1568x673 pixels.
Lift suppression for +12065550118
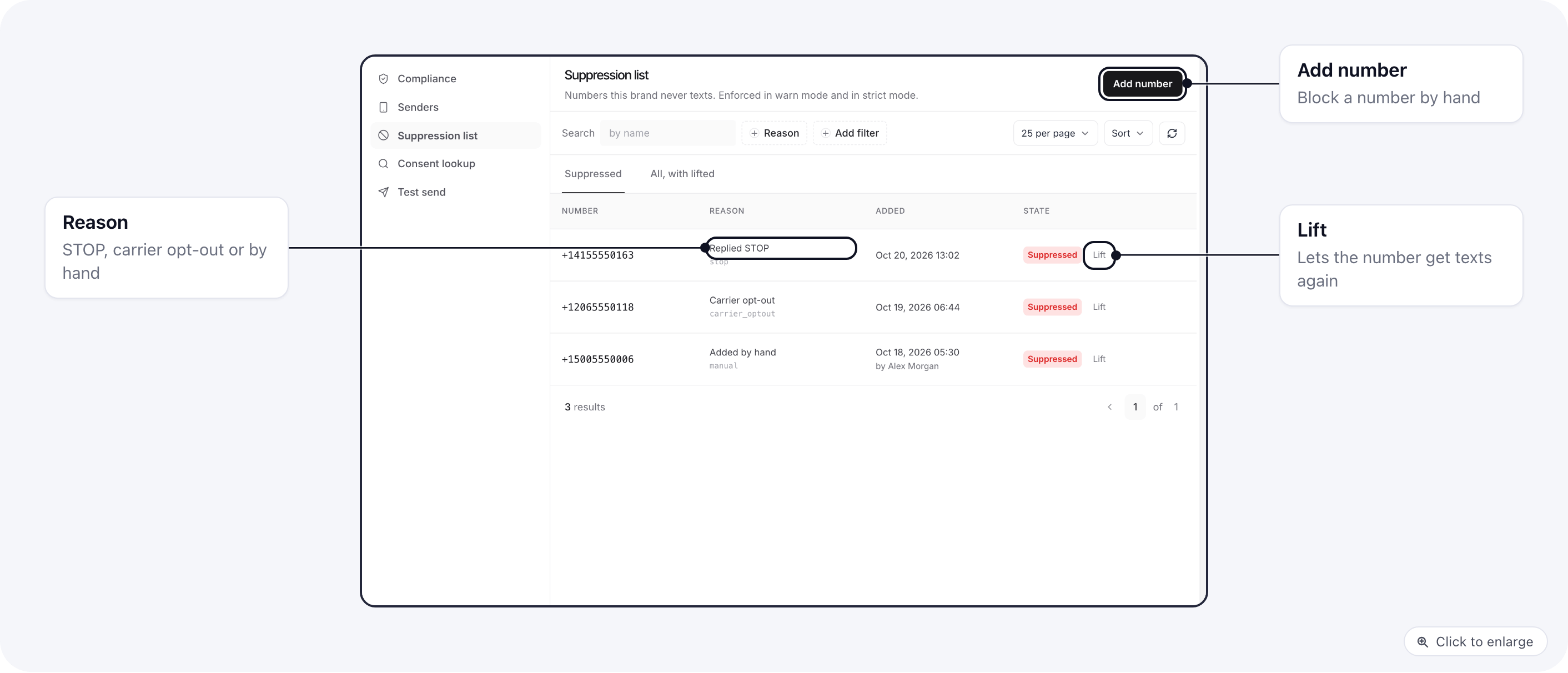click(x=1099, y=307)
